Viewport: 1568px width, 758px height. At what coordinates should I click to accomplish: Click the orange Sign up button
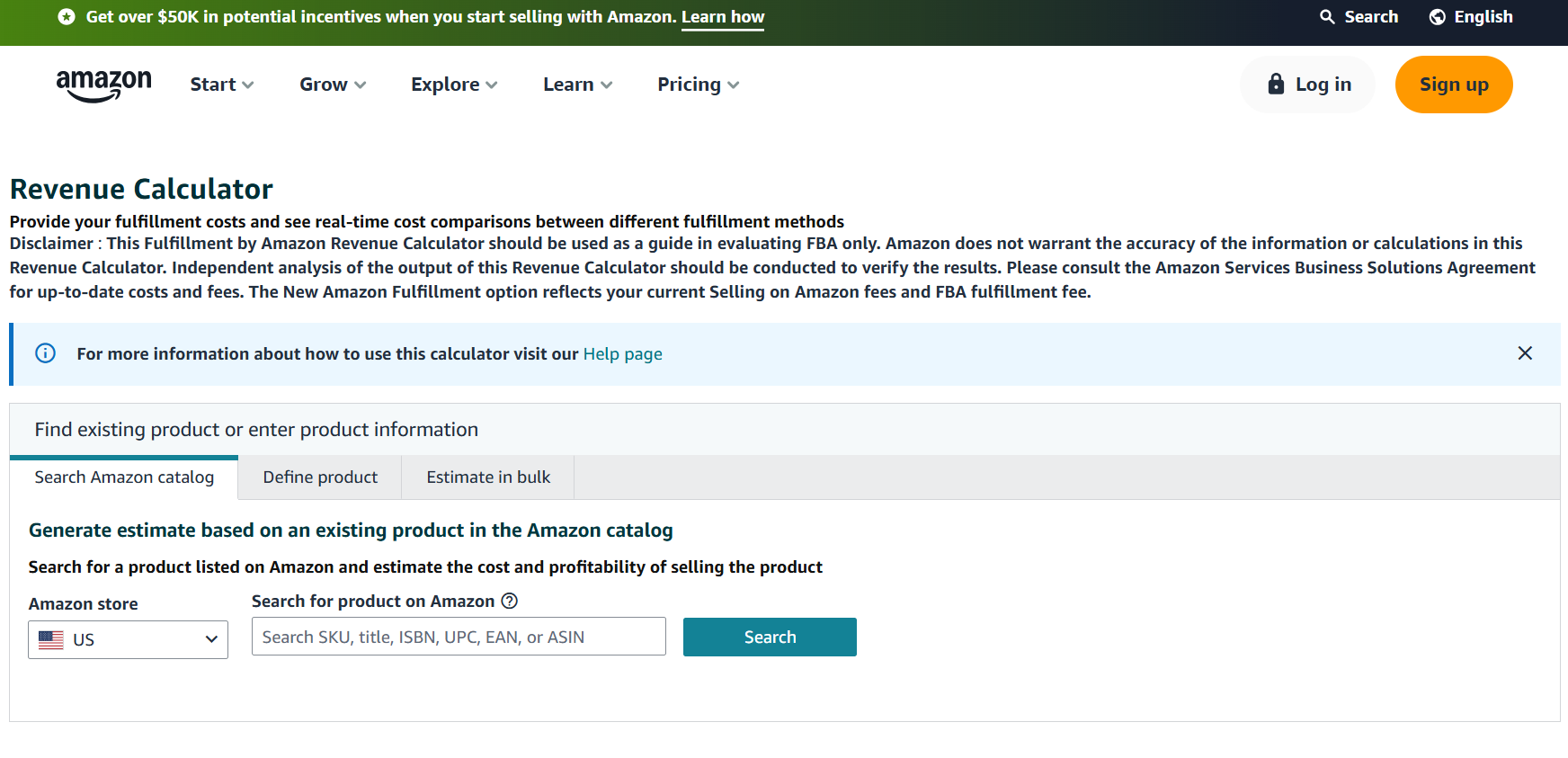pos(1454,85)
